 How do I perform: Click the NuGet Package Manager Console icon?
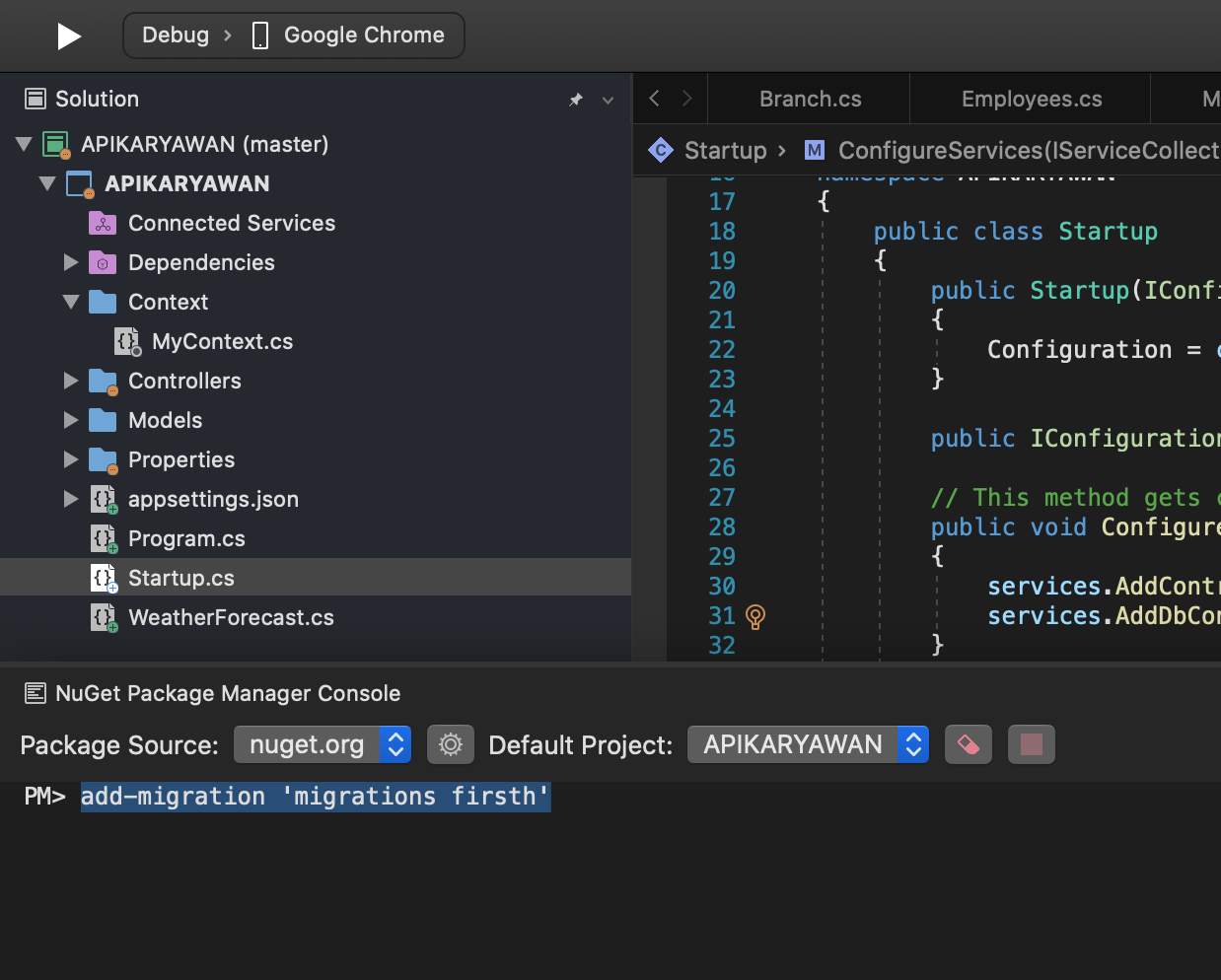(x=36, y=694)
